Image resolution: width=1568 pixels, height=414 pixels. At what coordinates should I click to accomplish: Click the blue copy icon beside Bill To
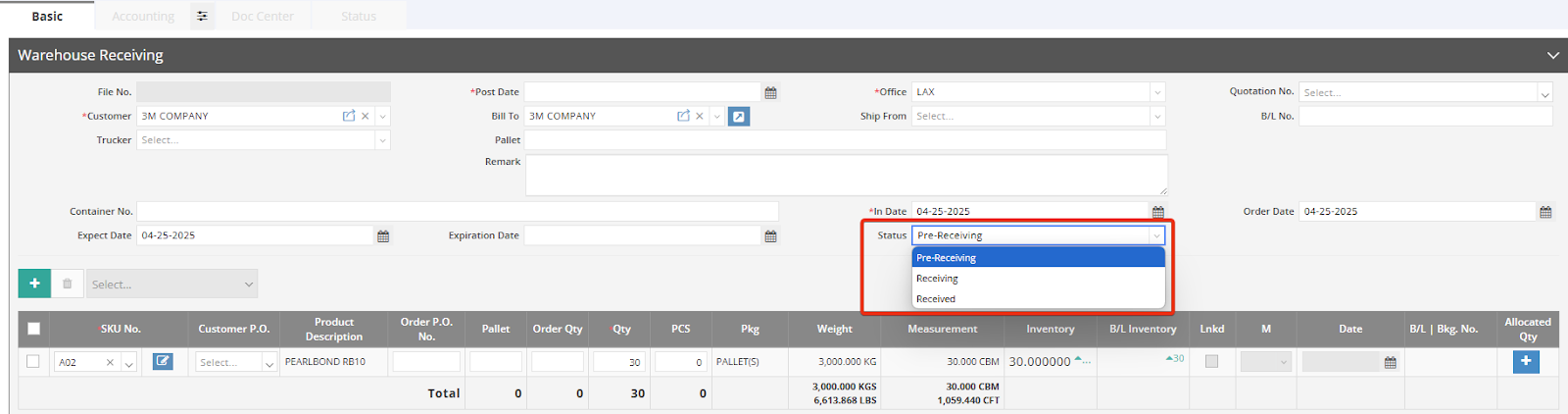[739, 116]
